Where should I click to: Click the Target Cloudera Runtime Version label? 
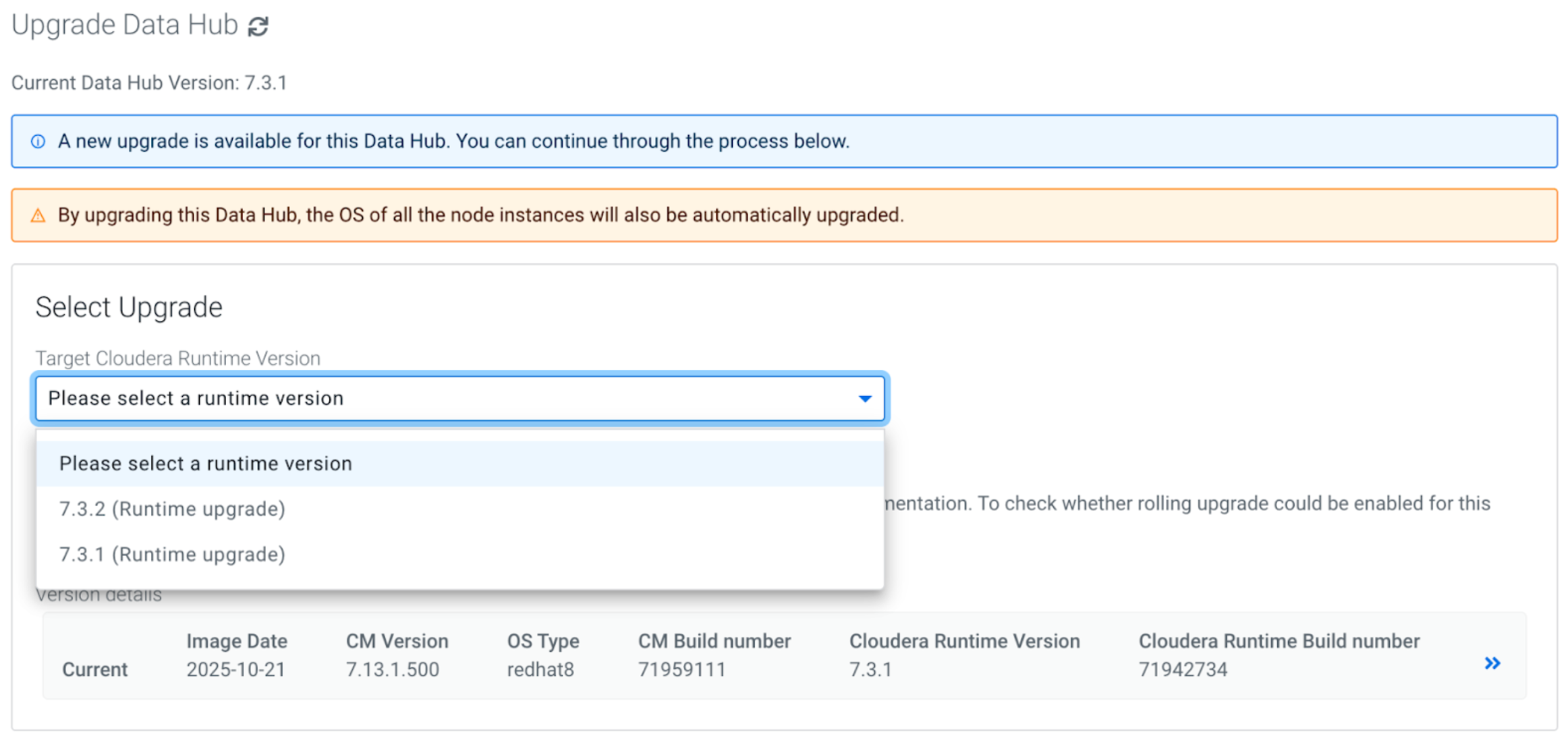[x=177, y=358]
